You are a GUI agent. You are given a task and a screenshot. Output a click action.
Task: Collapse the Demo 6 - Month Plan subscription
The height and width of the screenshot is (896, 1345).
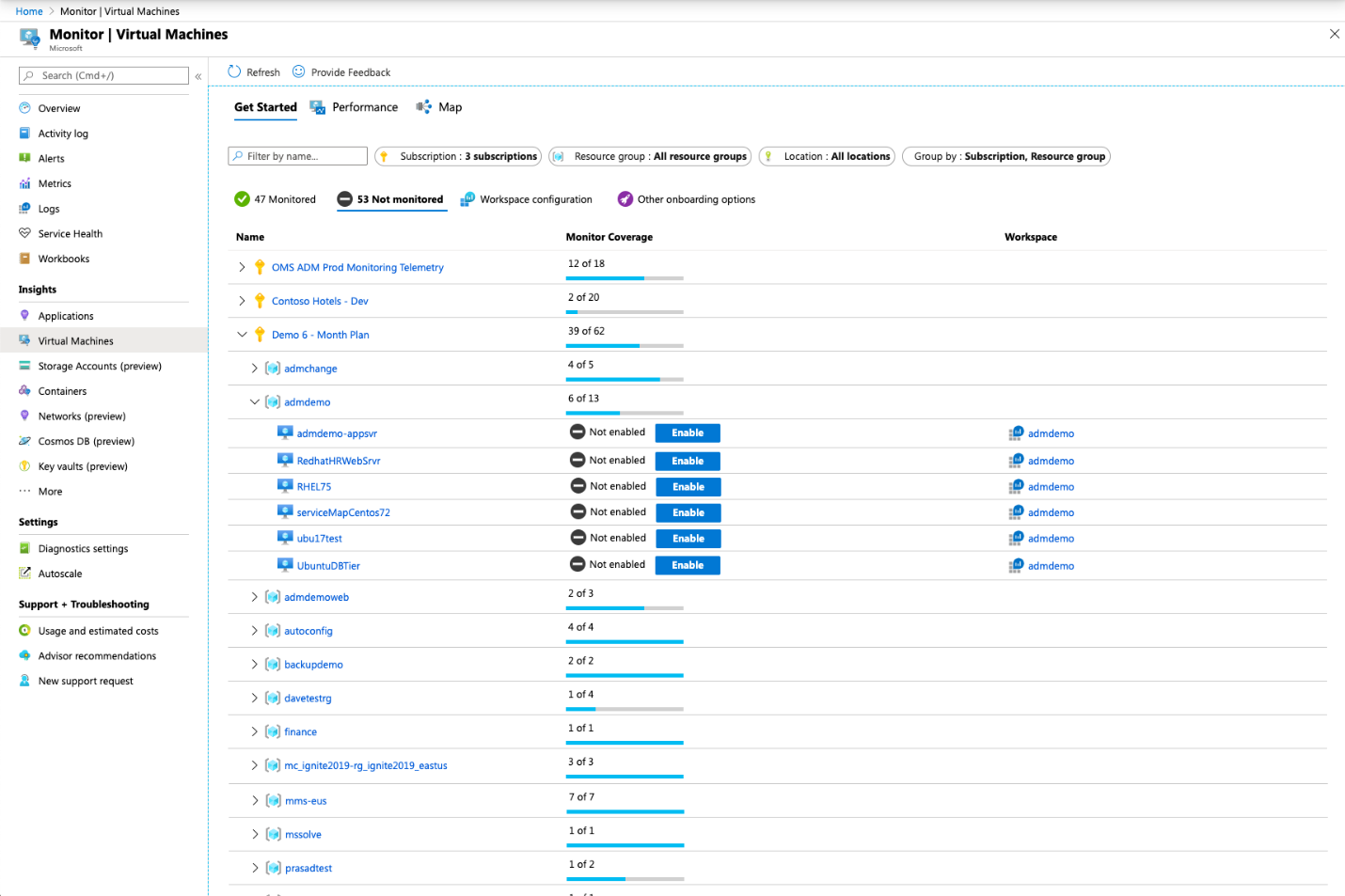[242, 335]
